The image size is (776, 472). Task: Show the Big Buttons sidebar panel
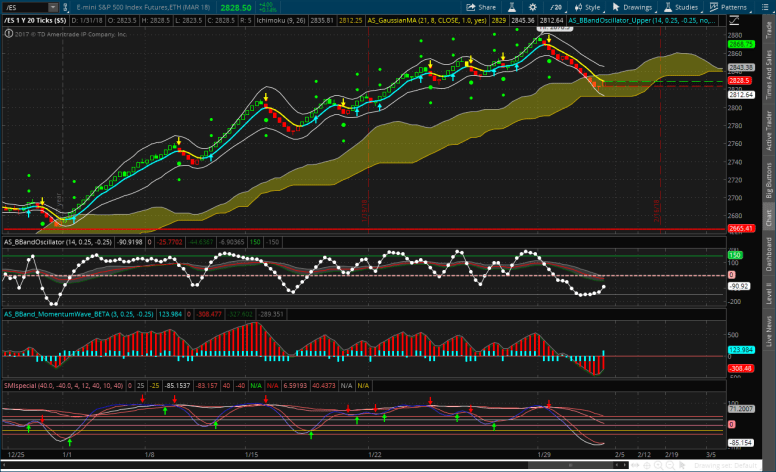768,182
